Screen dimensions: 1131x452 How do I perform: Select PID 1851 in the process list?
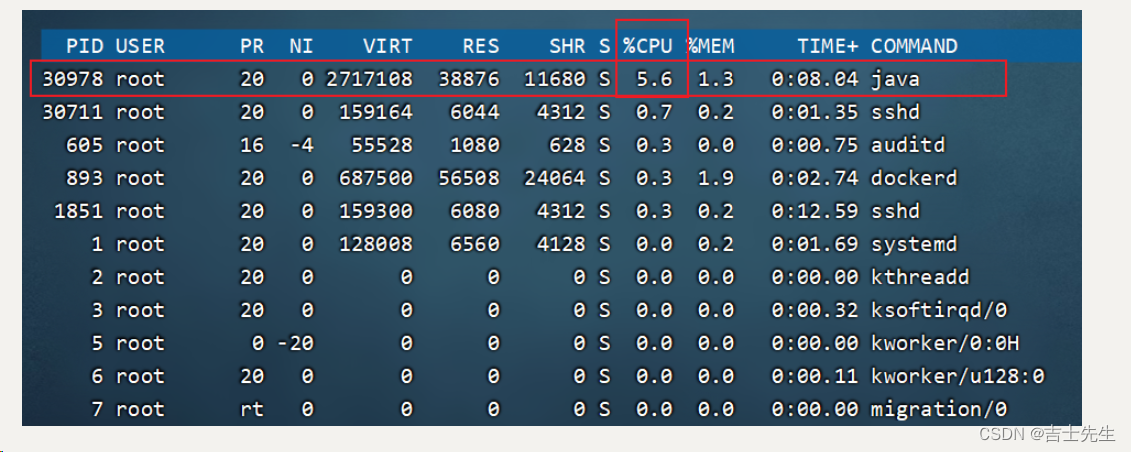(x=78, y=211)
